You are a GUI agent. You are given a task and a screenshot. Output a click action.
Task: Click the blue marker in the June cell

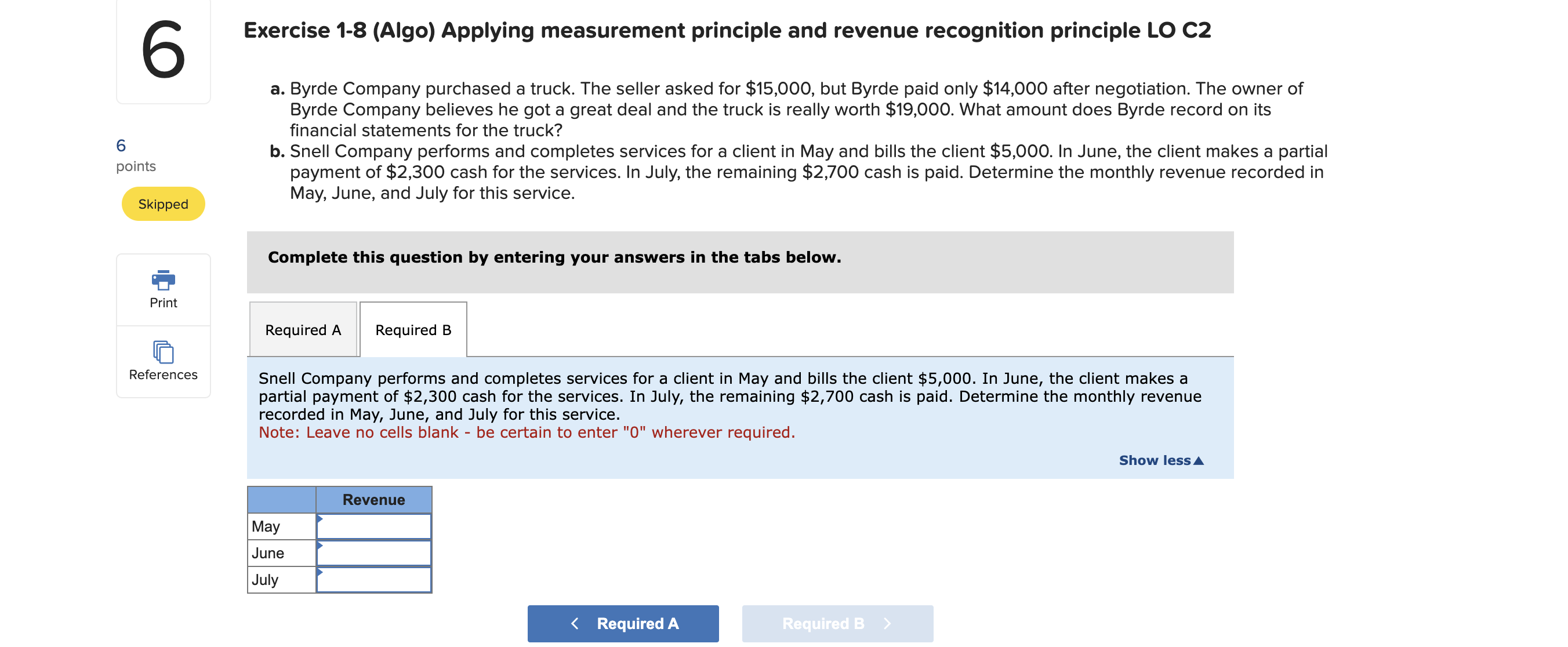click(319, 547)
